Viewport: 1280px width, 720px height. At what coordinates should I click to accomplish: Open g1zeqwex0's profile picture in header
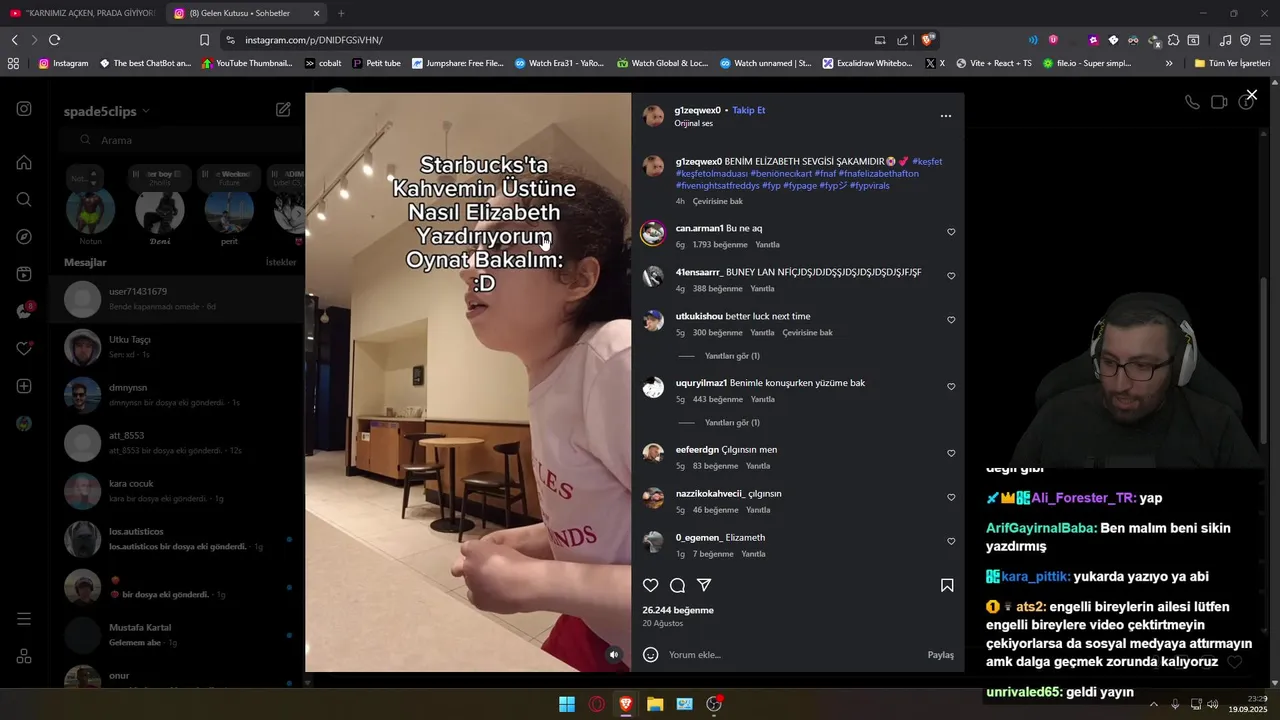(x=653, y=116)
